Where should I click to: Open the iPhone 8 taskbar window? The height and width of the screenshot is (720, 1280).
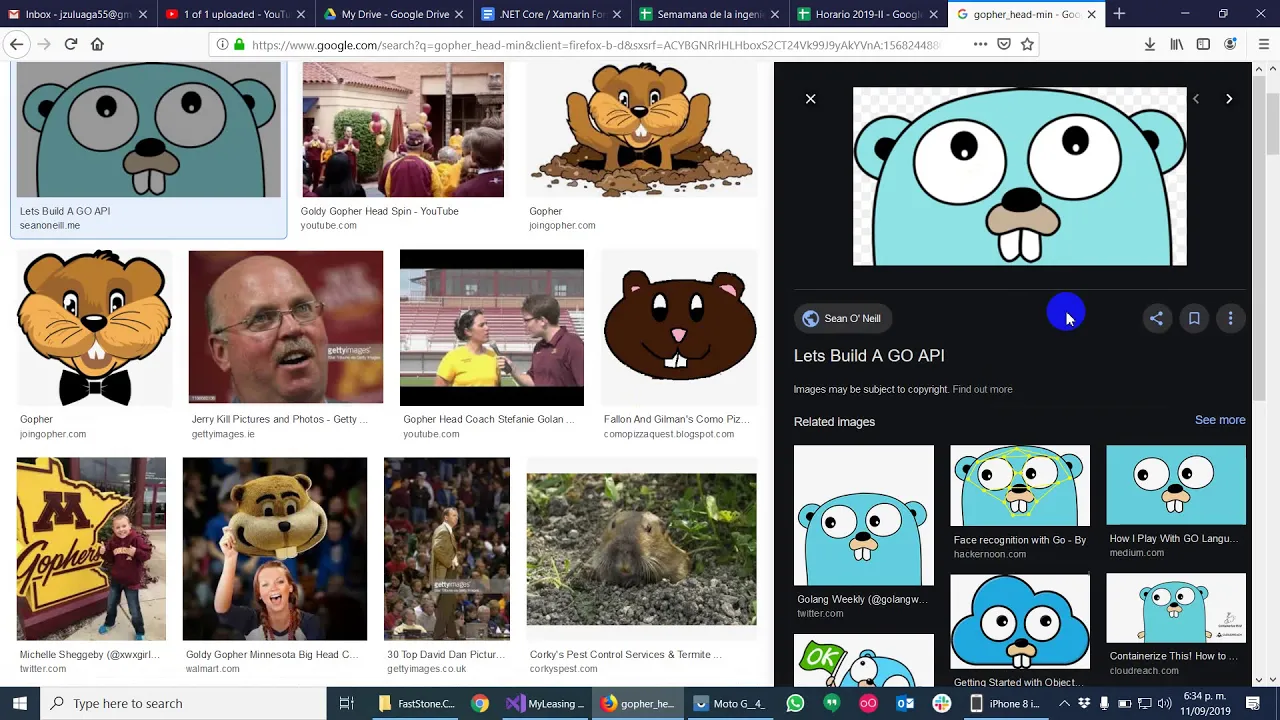tap(1006, 703)
